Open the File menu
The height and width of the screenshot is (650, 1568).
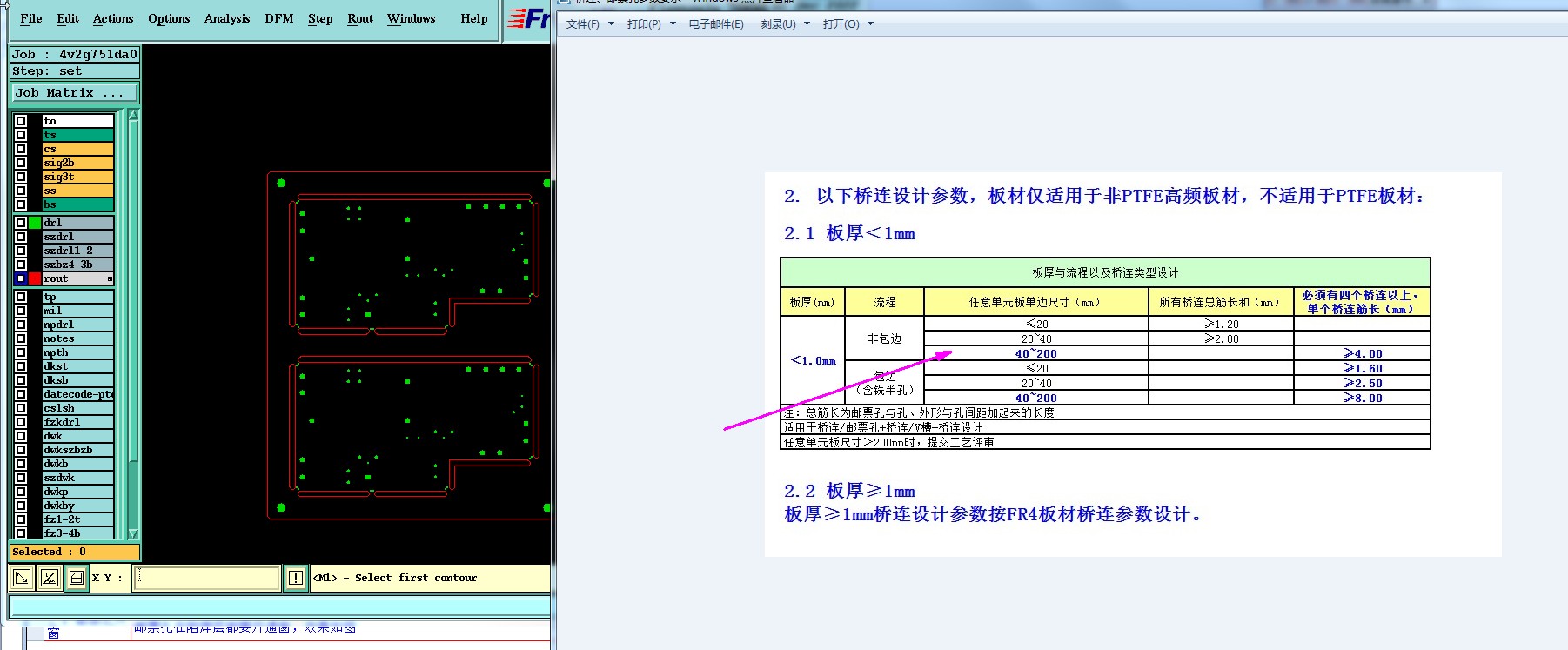pyautogui.click(x=31, y=18)
